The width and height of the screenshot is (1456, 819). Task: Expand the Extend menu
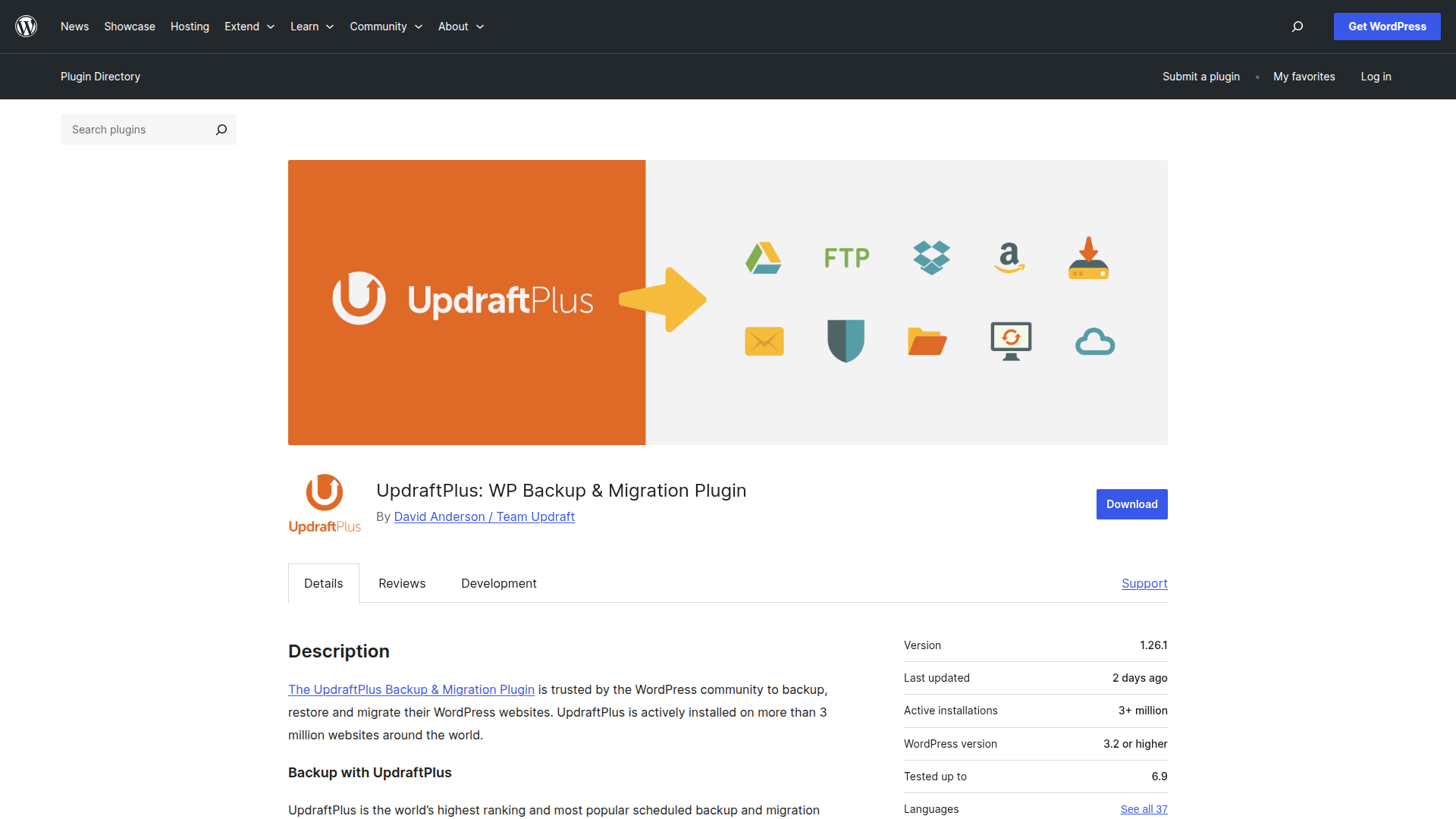(249, 27)
